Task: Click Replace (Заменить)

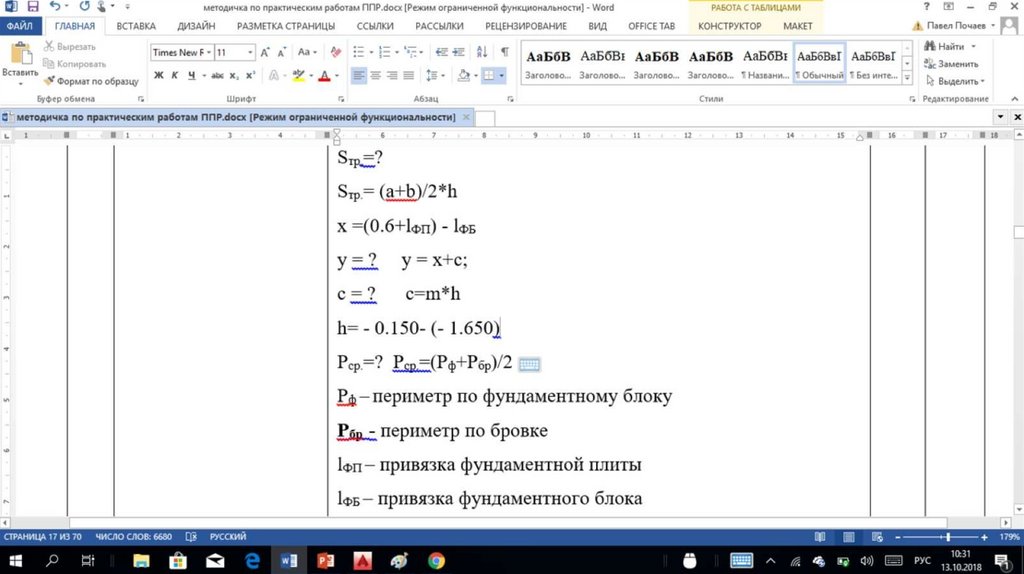Action: click(952, 64)
